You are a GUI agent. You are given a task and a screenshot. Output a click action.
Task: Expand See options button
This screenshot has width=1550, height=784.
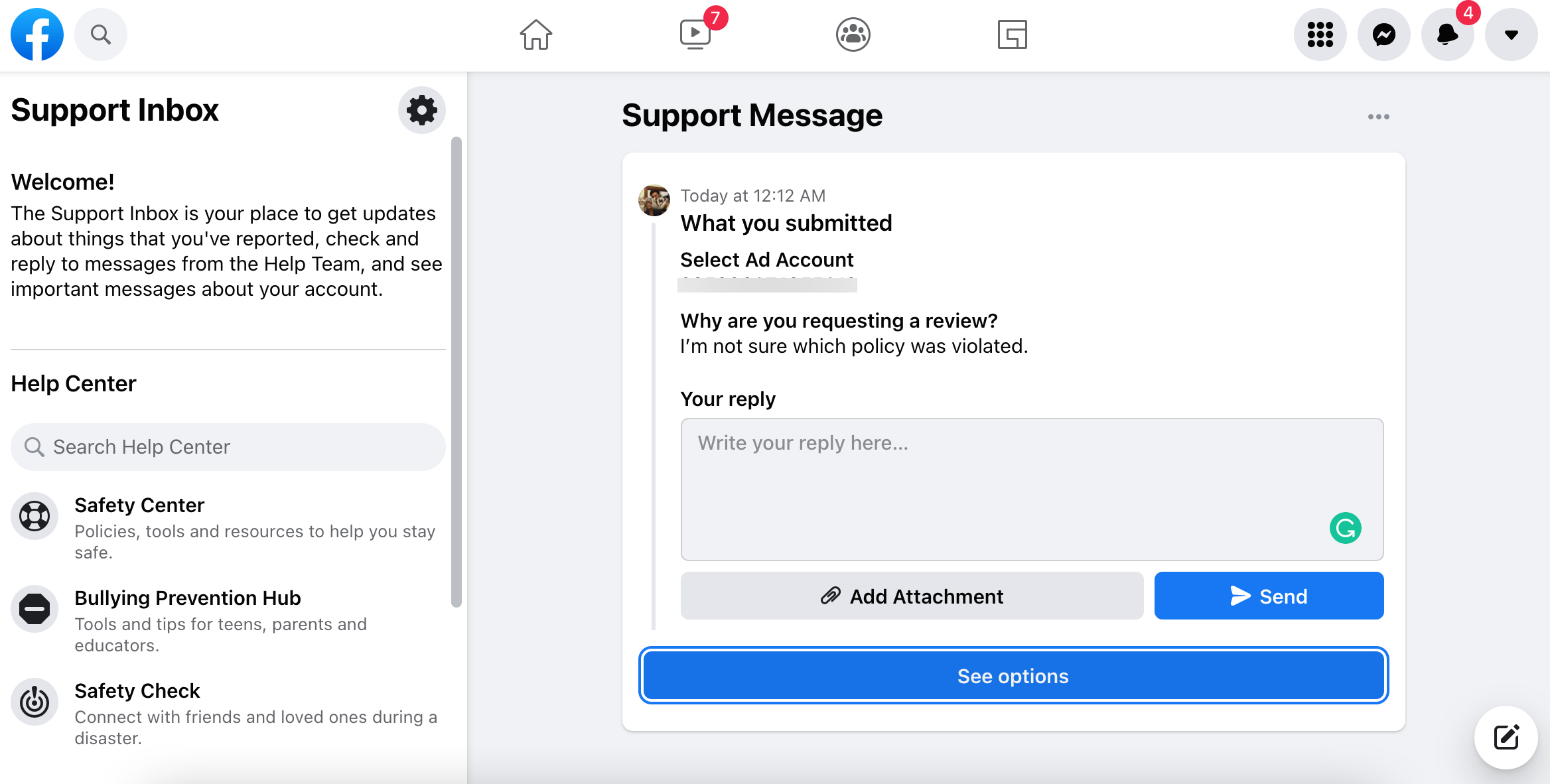pos(1013,676)
